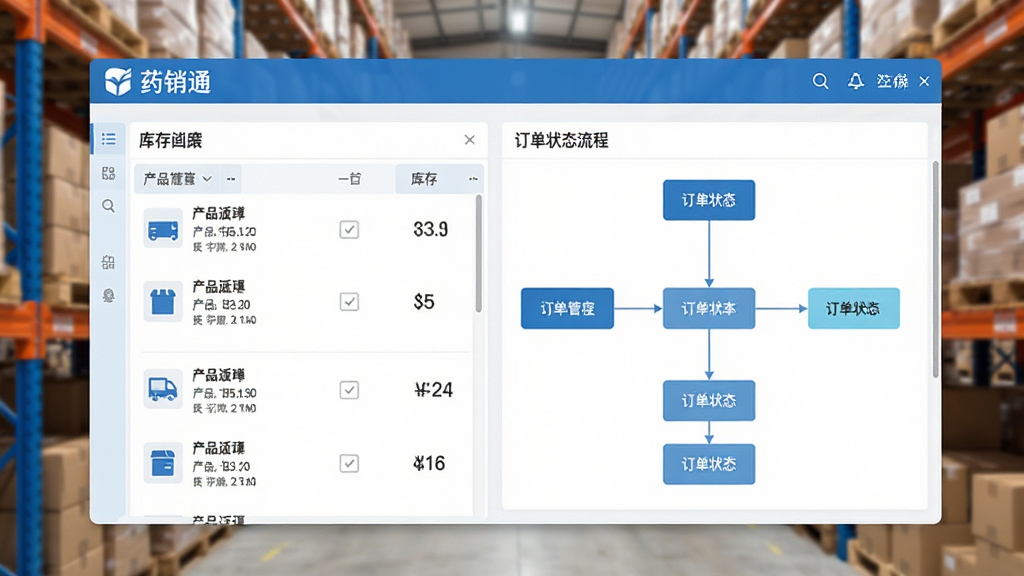
Task: Click the ¥24 stock value
Action: click(x=434, y=390)
